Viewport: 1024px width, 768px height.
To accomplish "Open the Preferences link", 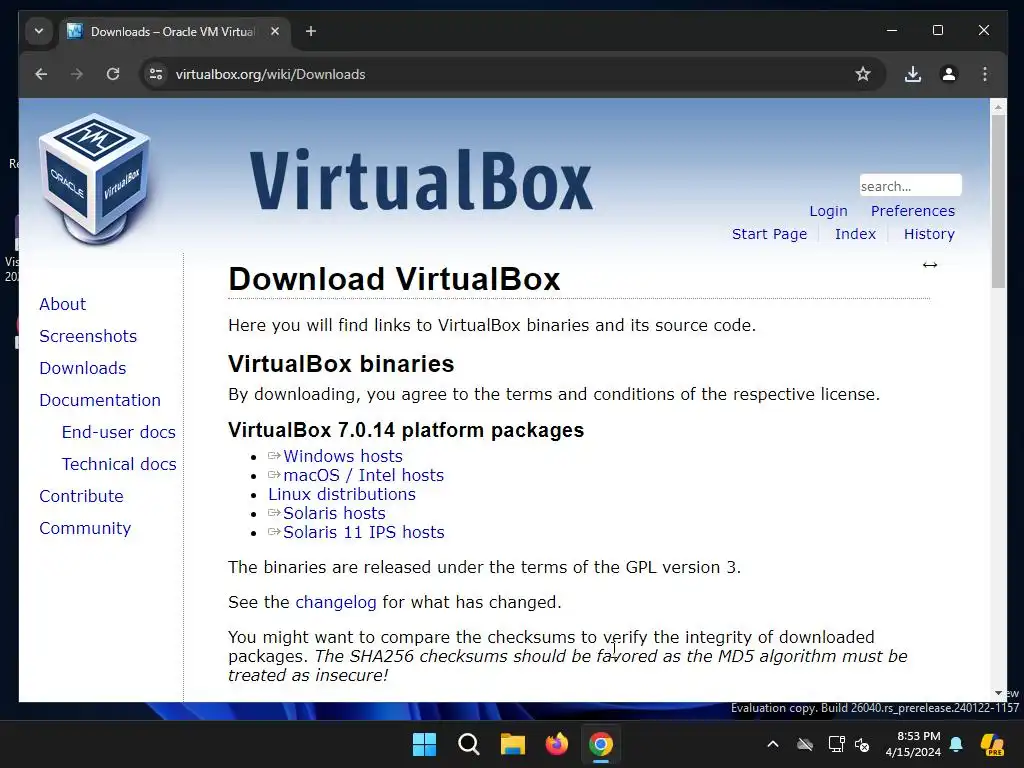I will [x=912, y=211].
